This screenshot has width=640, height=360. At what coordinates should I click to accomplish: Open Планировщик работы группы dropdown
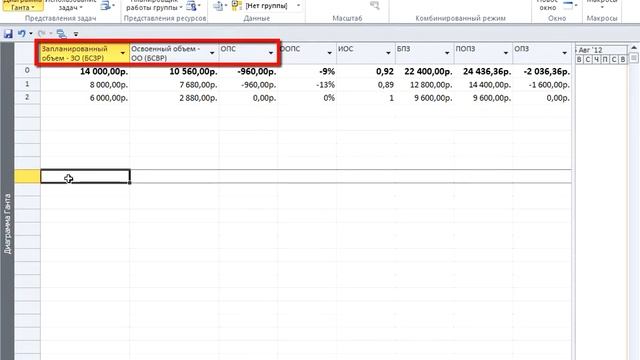point(154,5)
